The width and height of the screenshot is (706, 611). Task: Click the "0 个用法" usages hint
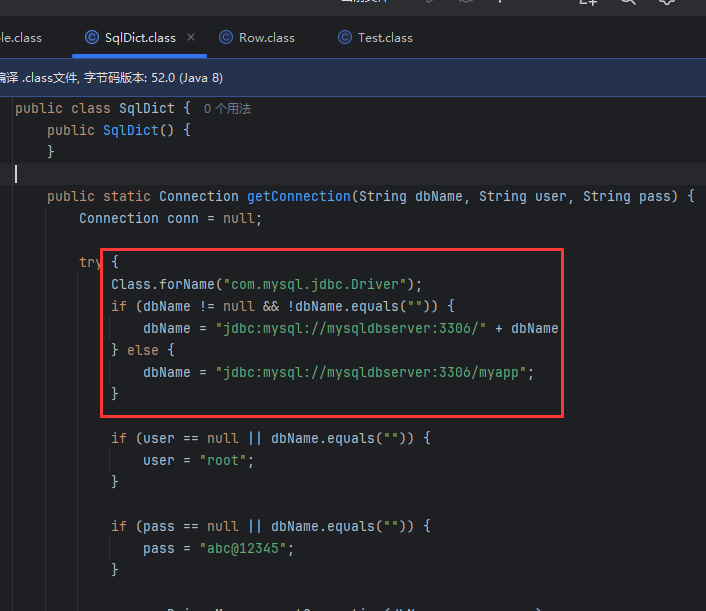(x=227, y=108)
